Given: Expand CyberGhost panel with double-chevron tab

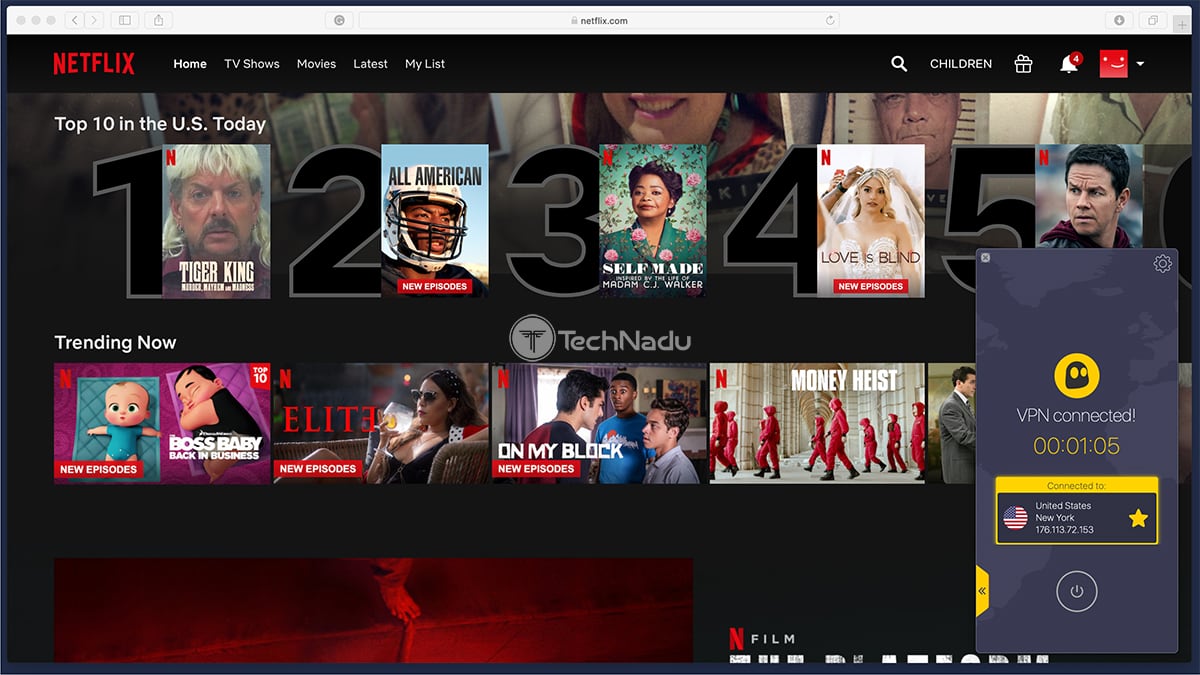Looking at the screenshot, I should (x=982, y=591).
